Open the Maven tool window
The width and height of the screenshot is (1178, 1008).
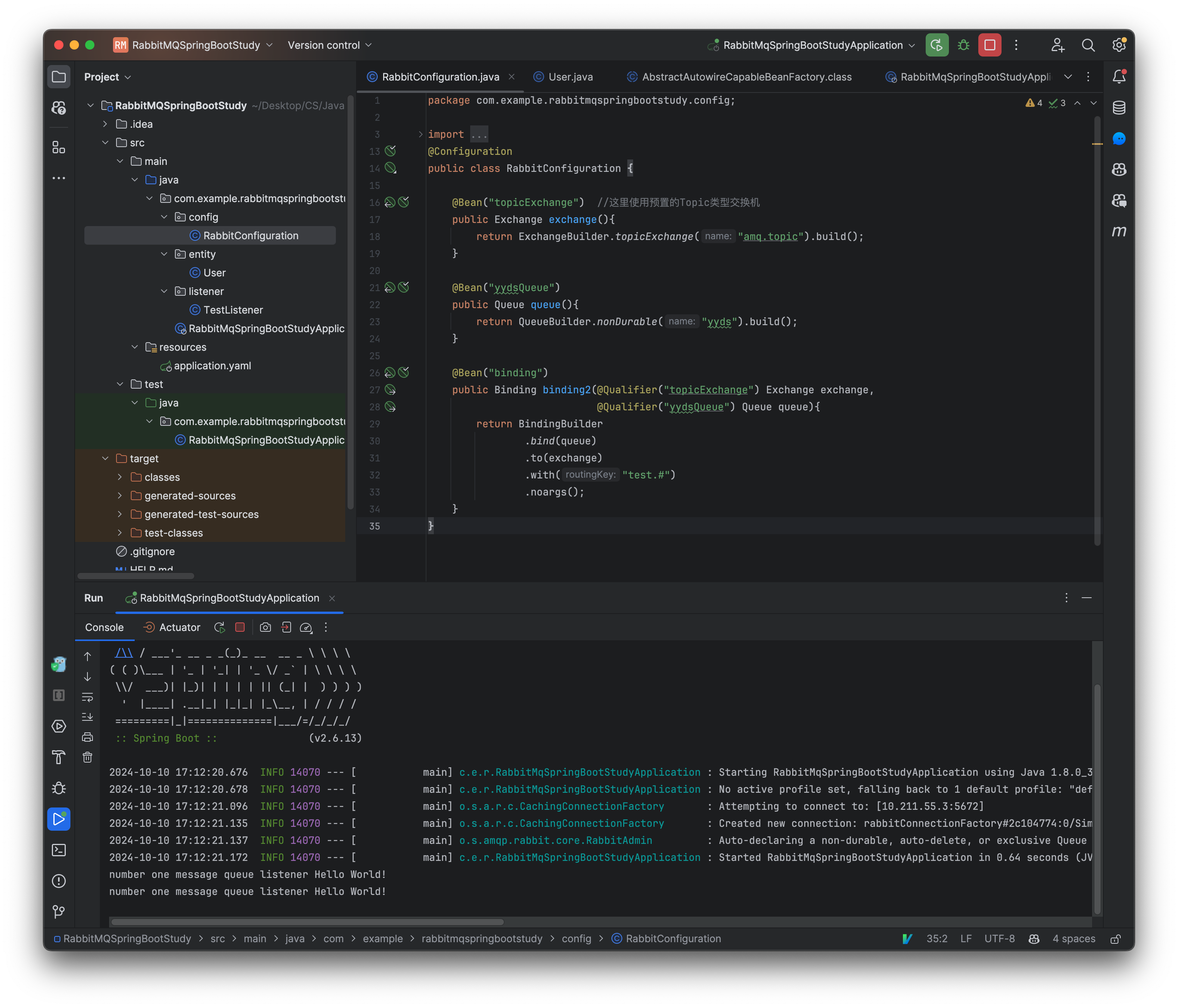[x=1119, y=232]
